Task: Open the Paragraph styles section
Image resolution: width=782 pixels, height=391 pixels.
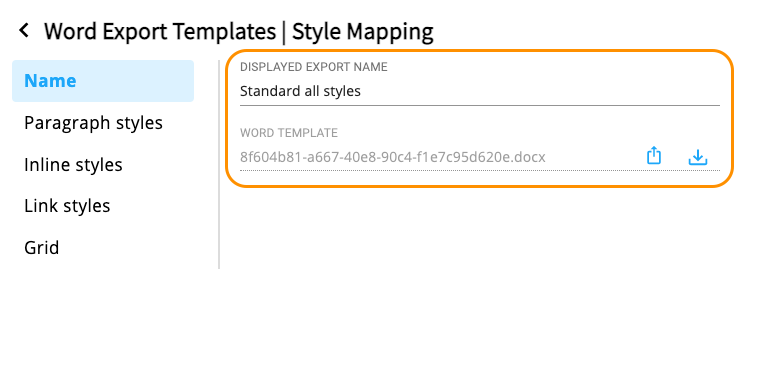Action: (93, 123)
